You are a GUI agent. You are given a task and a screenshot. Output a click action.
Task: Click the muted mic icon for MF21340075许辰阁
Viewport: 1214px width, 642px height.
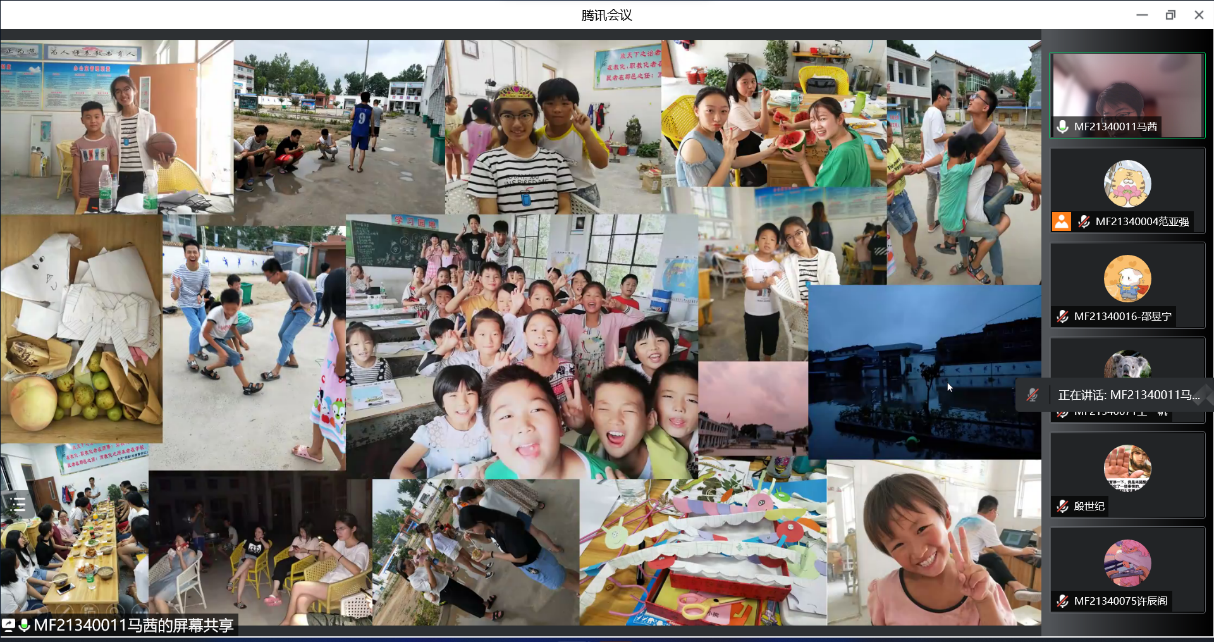click(x=1063, y=601)
